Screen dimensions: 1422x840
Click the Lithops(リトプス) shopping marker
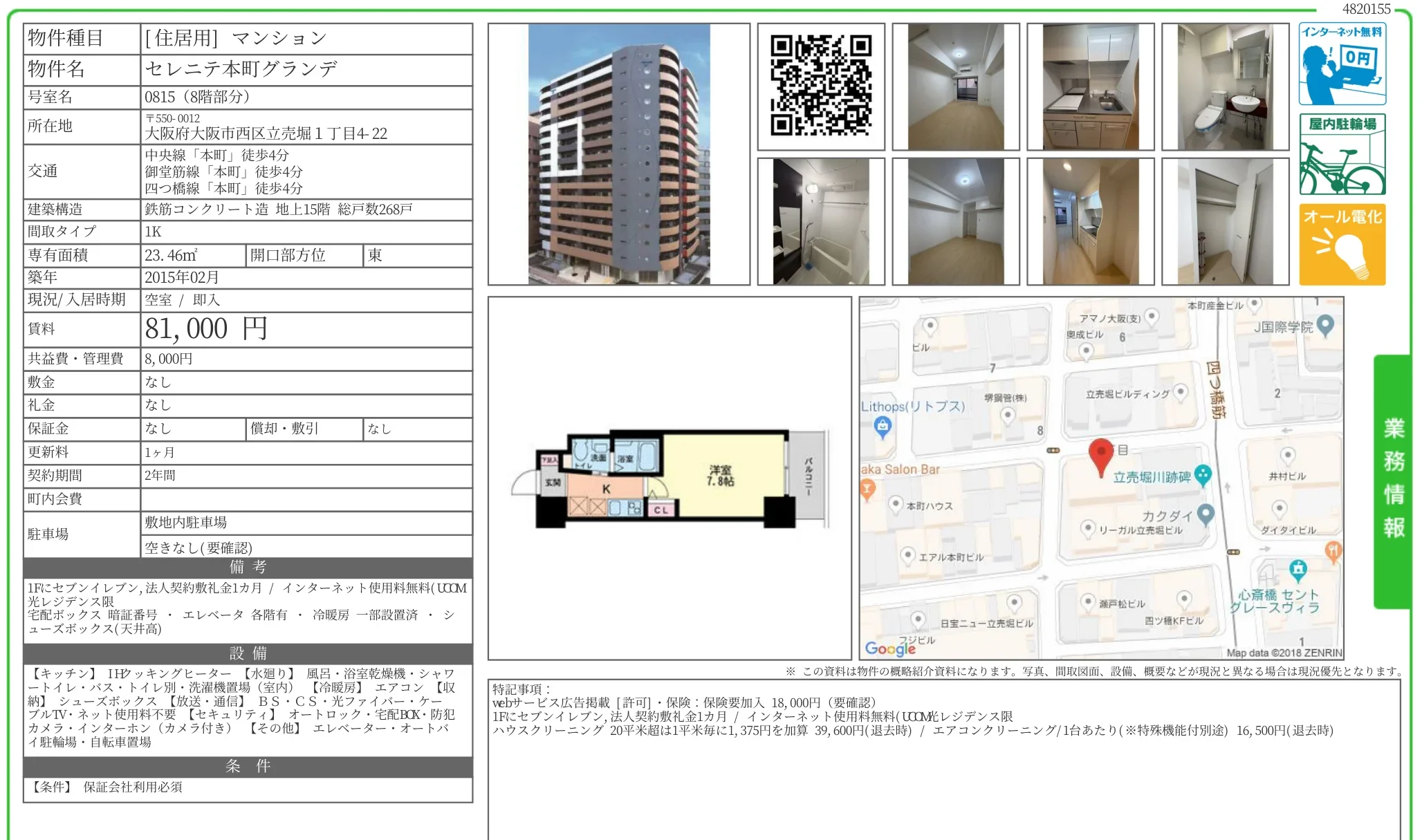click(x=883, y=428)
